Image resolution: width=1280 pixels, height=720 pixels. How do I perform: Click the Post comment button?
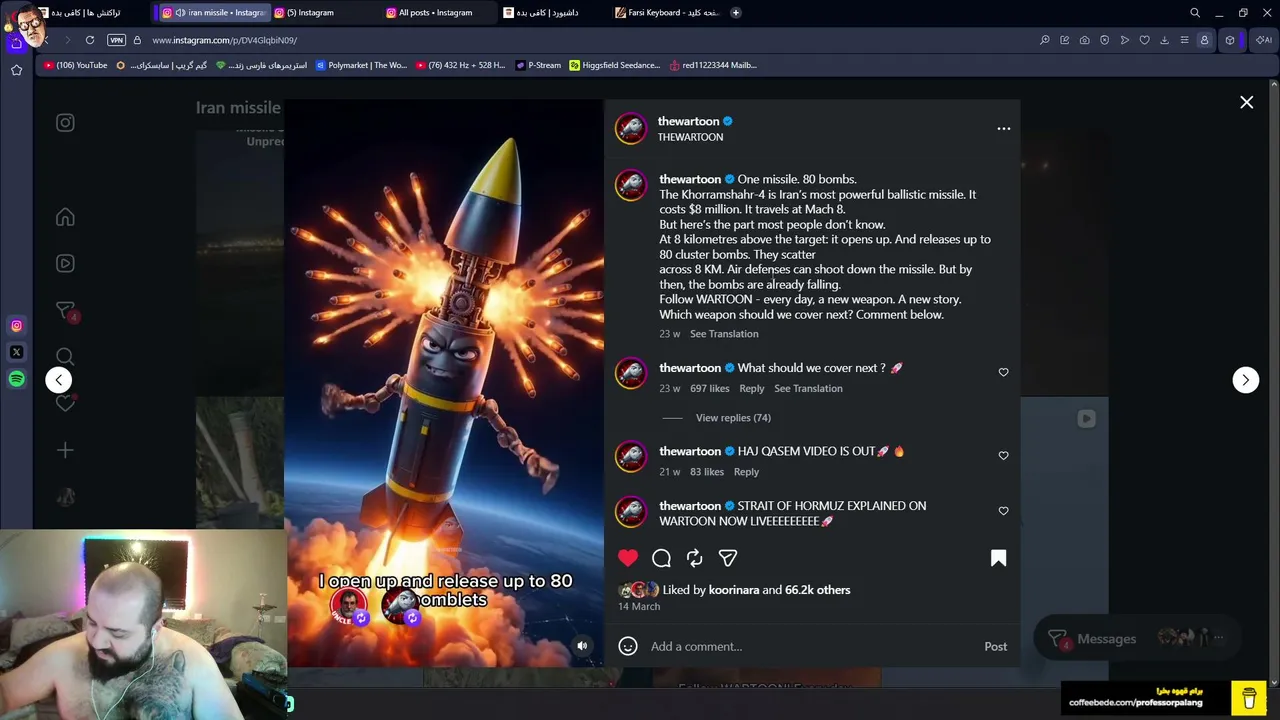pyautogui.click(x=995, y=646)
